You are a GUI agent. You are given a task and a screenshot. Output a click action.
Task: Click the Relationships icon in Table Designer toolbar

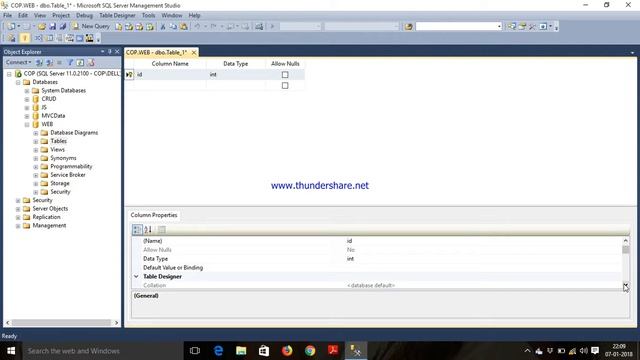38,38
